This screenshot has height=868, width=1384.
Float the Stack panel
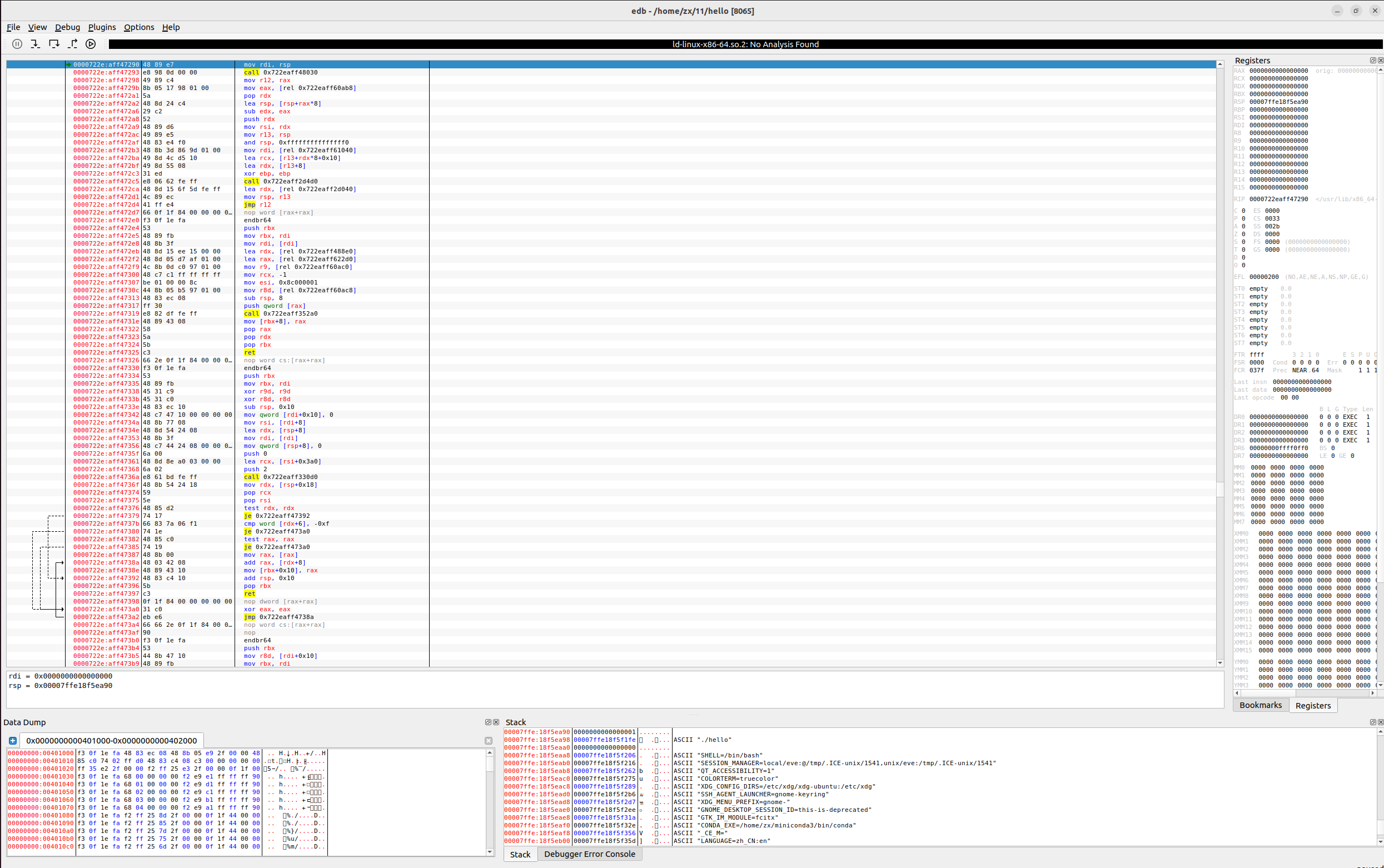click(1372, 722)
